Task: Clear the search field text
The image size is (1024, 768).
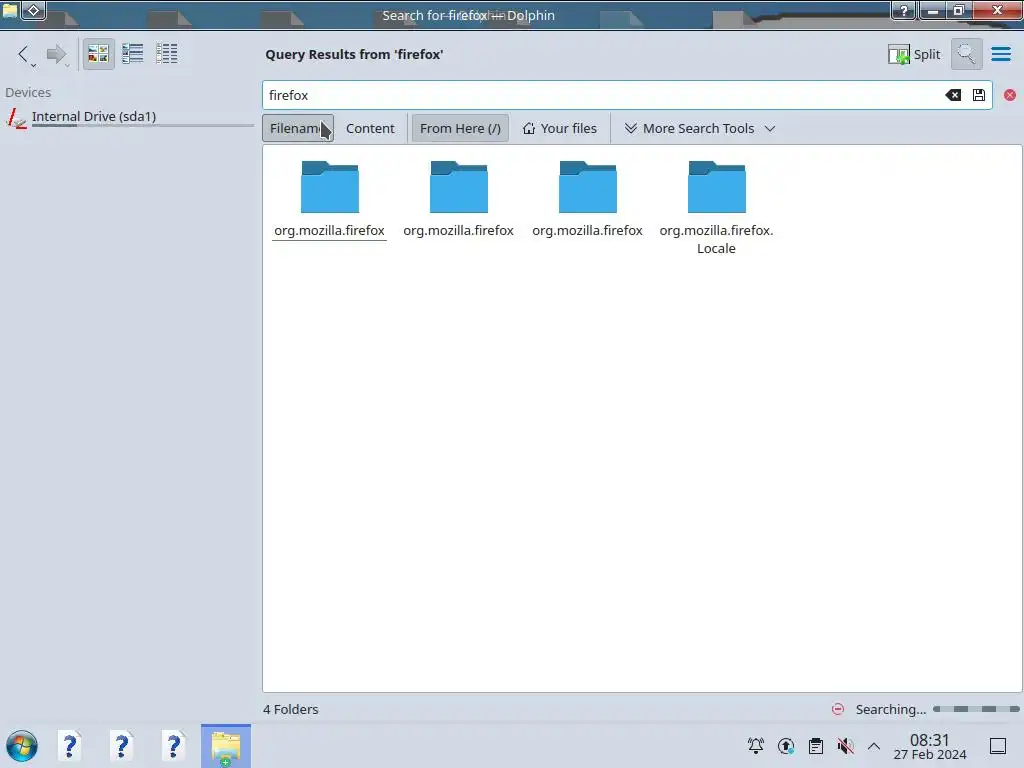Action: (953, 95)
